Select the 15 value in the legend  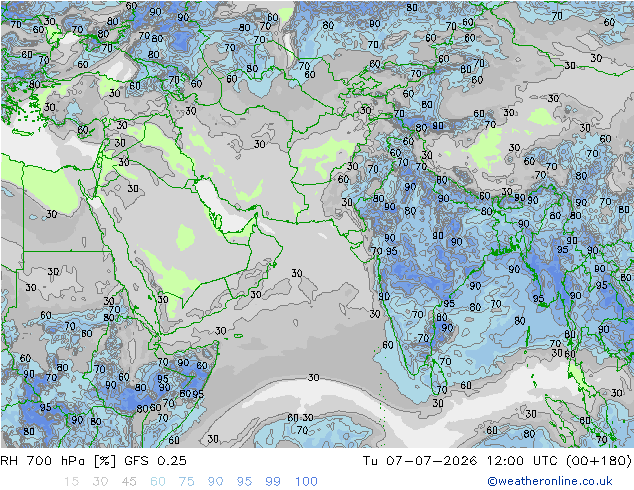[x=71, y=482]
